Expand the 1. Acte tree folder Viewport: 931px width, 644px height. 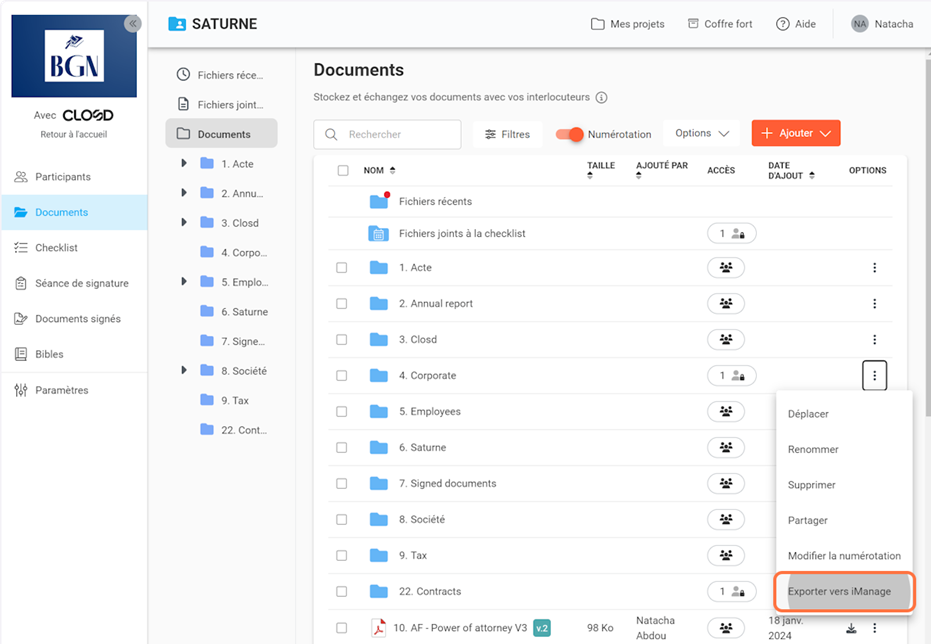pos(184,164)
